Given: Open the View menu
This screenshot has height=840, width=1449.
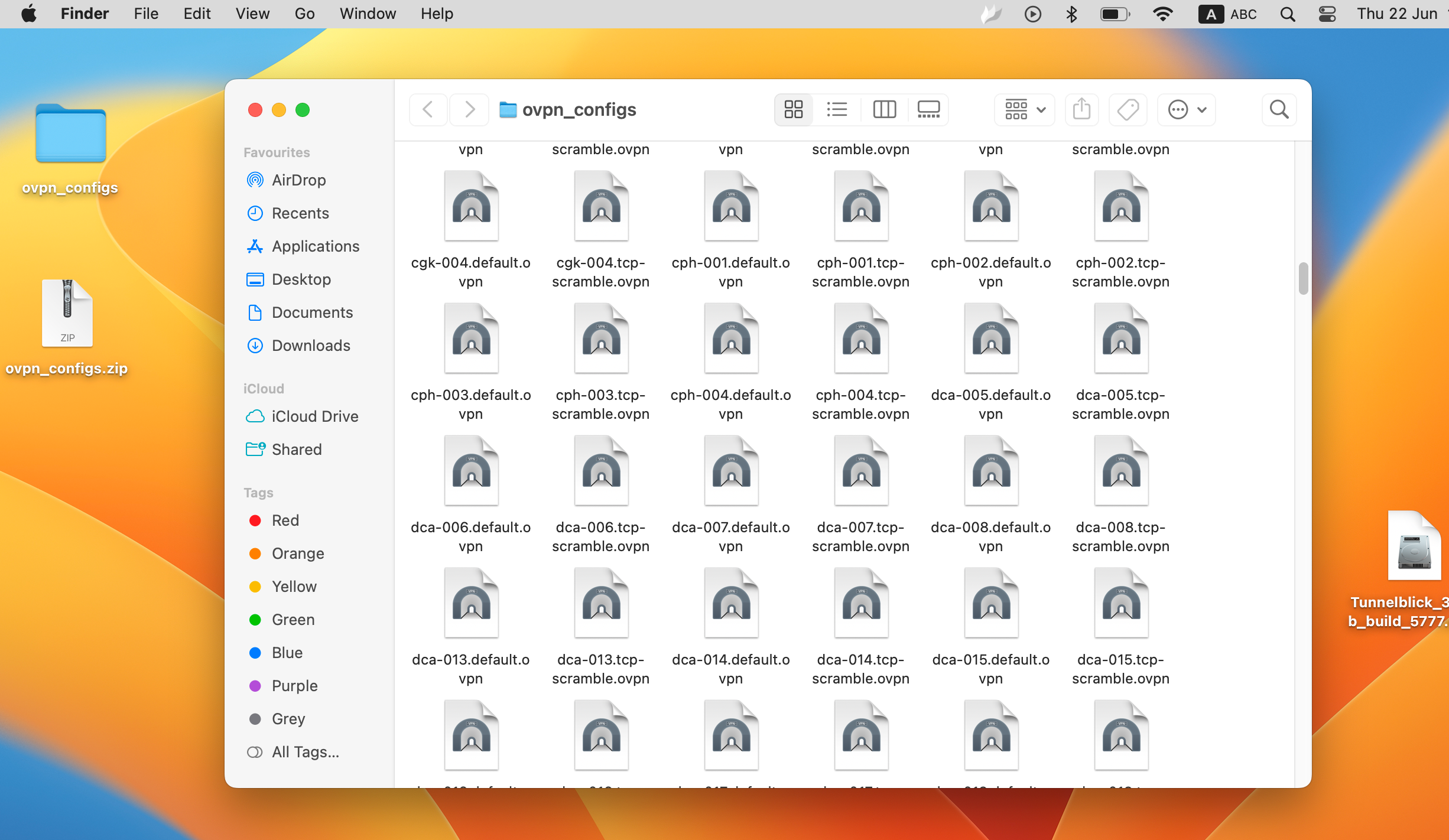Looking at the screenshot, I should (x=252, y=14).
